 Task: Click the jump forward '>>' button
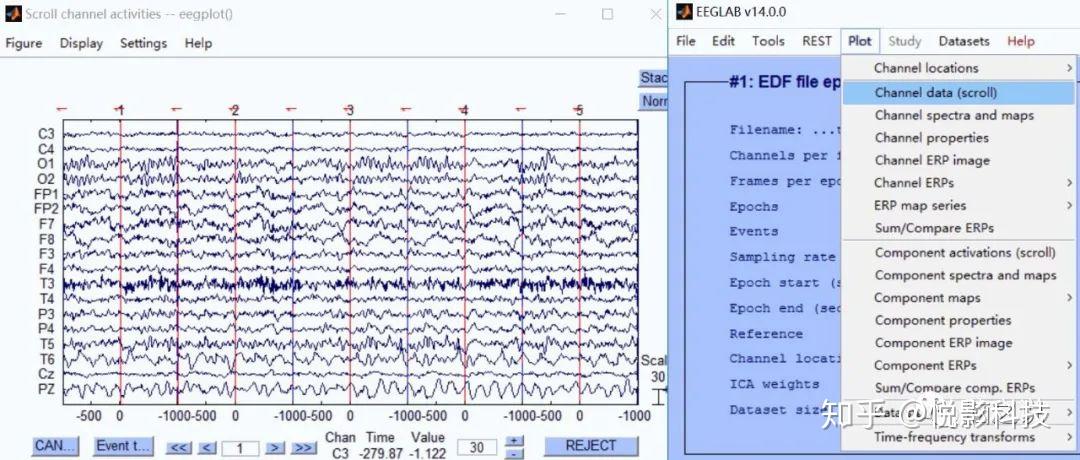pos(304,448)
